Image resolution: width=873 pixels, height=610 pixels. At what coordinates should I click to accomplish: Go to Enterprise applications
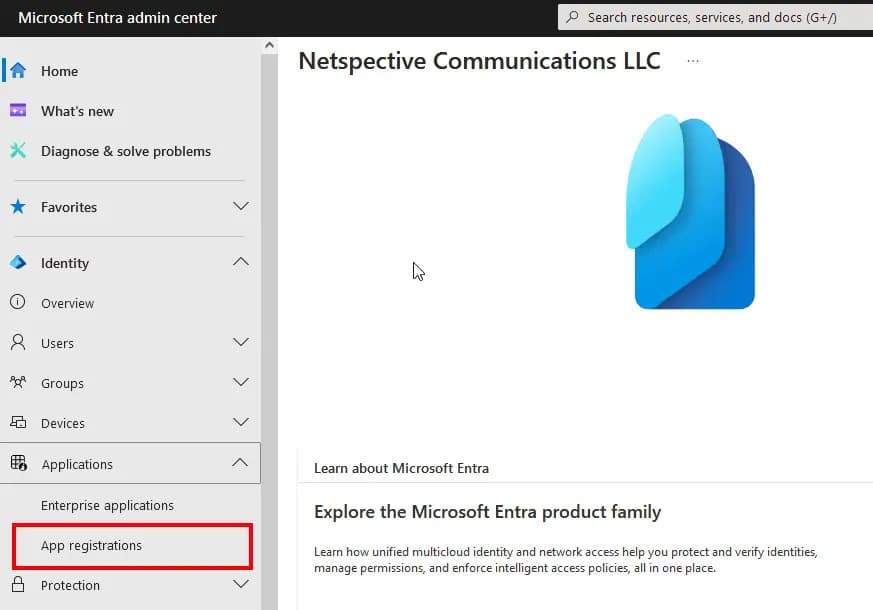point(108,505)
